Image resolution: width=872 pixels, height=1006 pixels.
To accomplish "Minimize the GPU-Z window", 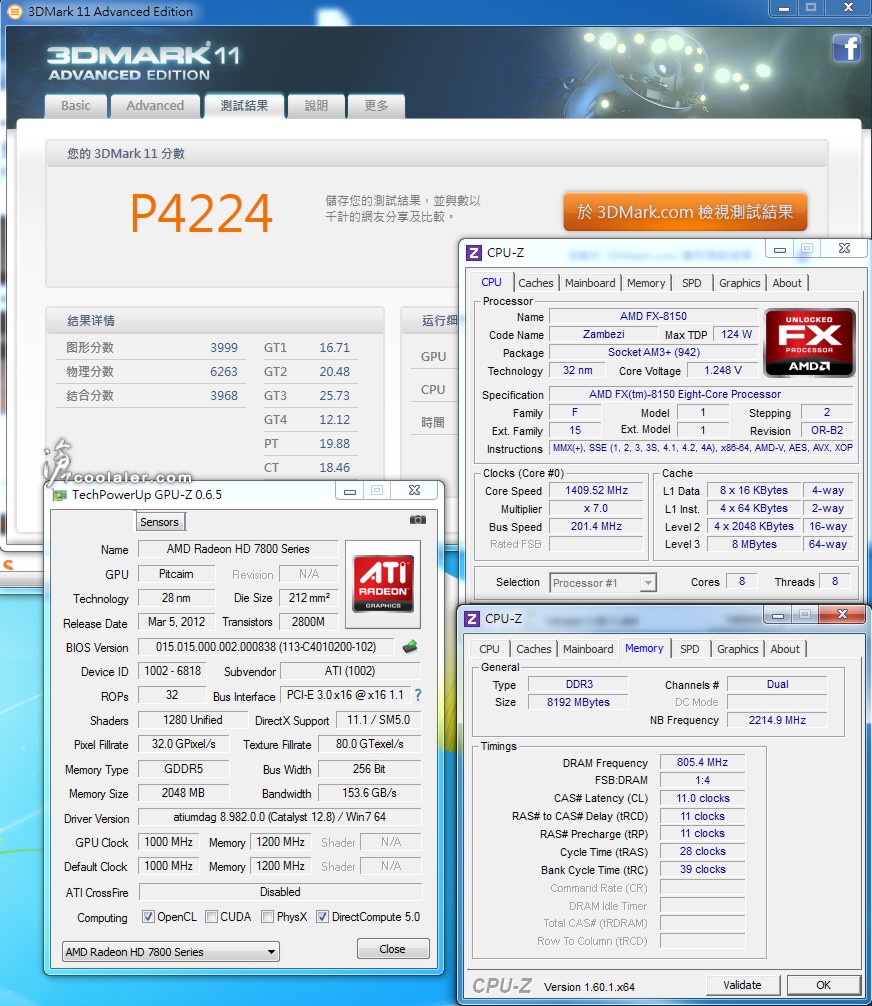I will [350, 491].
